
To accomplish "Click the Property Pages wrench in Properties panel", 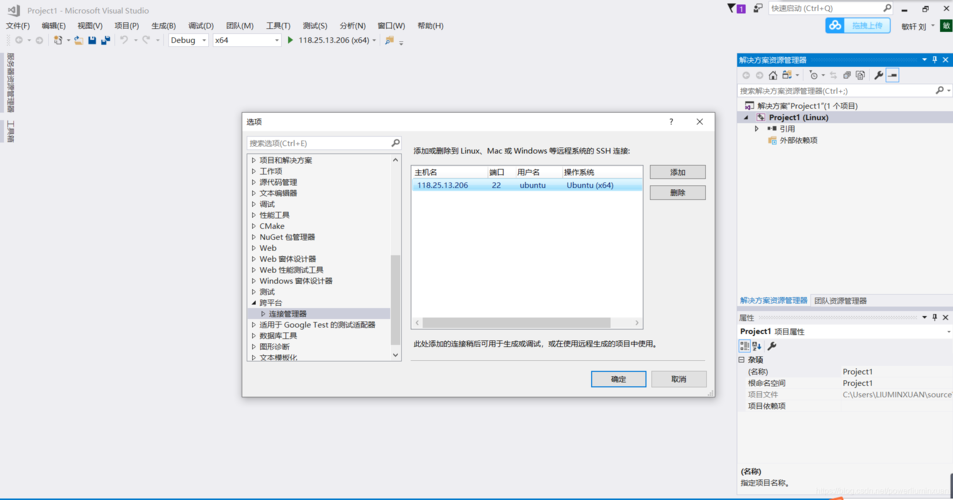I will (x=772, y=346).
